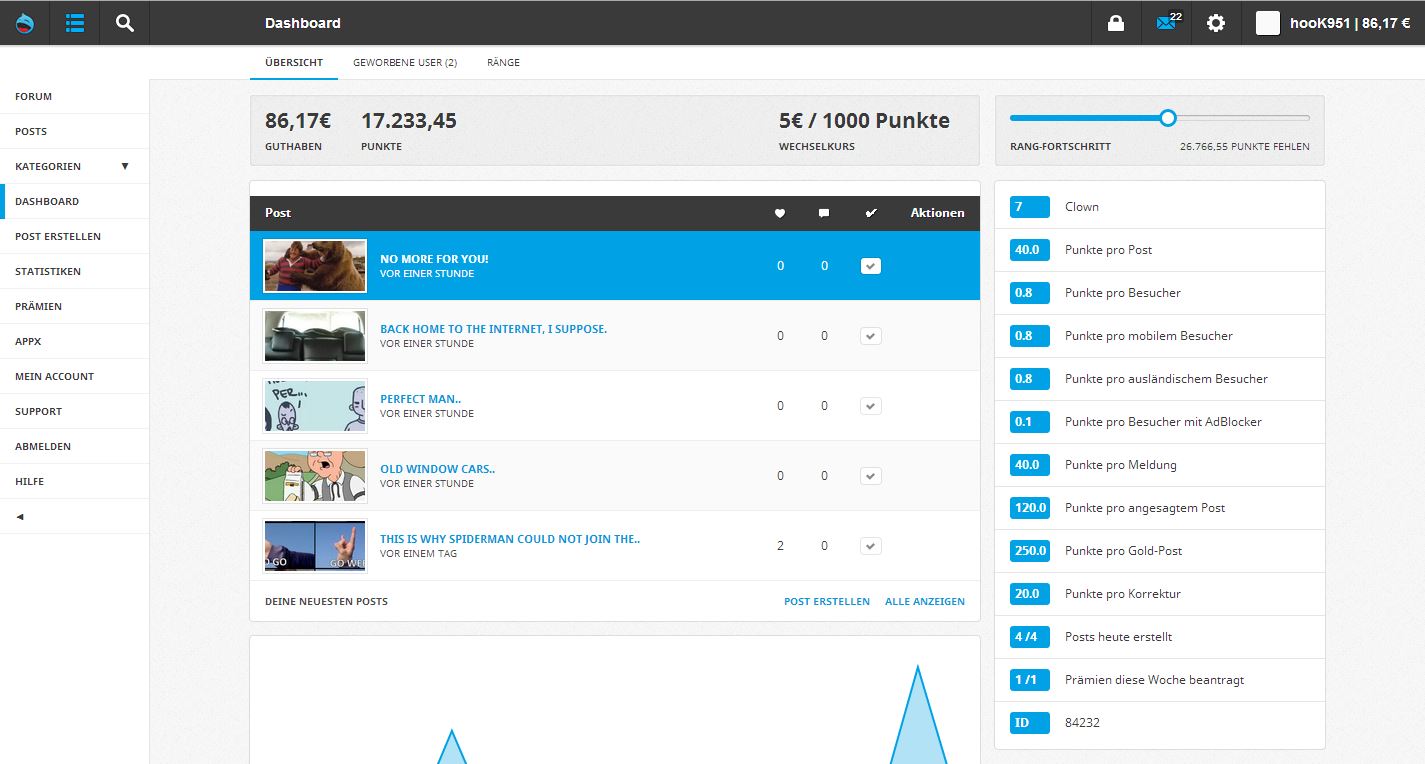Toggle the list menu icon in header

pos(75,23)
